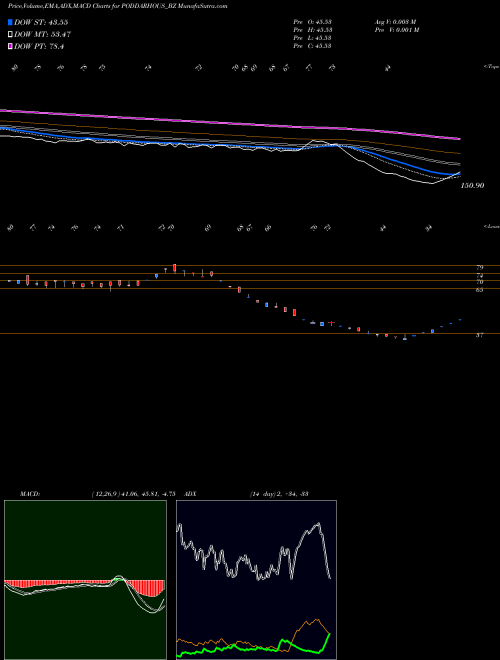Click the '<Lows' marker label on the right
The width and height of the screenshot is (500, 660).
491,226
